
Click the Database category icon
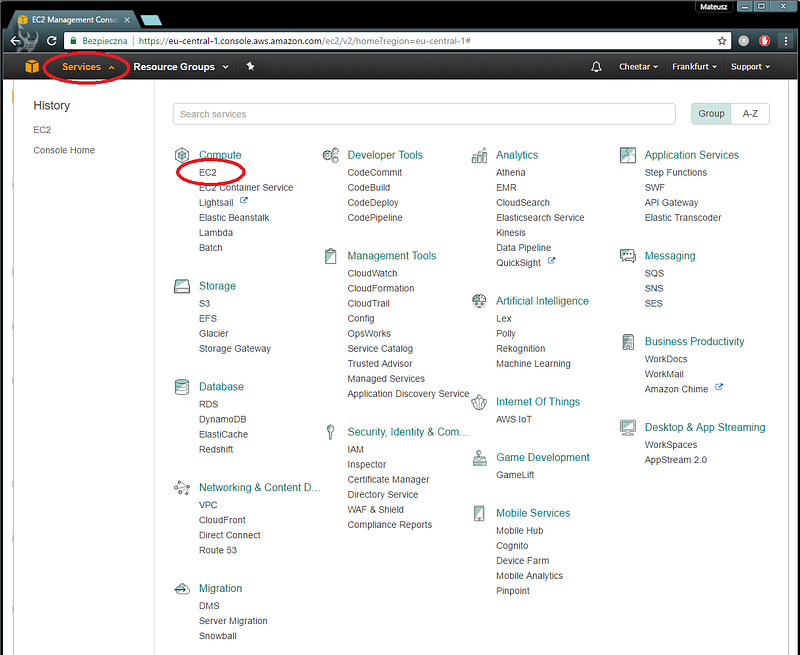point(182,387)
